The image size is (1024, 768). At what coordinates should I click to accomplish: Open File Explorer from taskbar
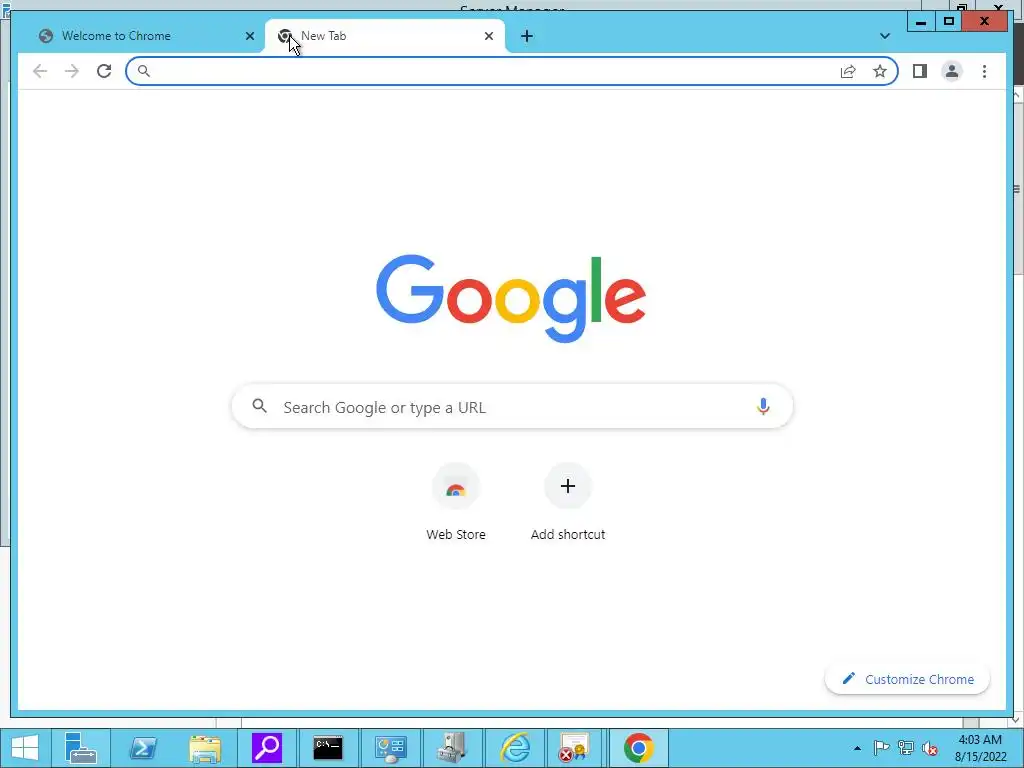point(205,748)
